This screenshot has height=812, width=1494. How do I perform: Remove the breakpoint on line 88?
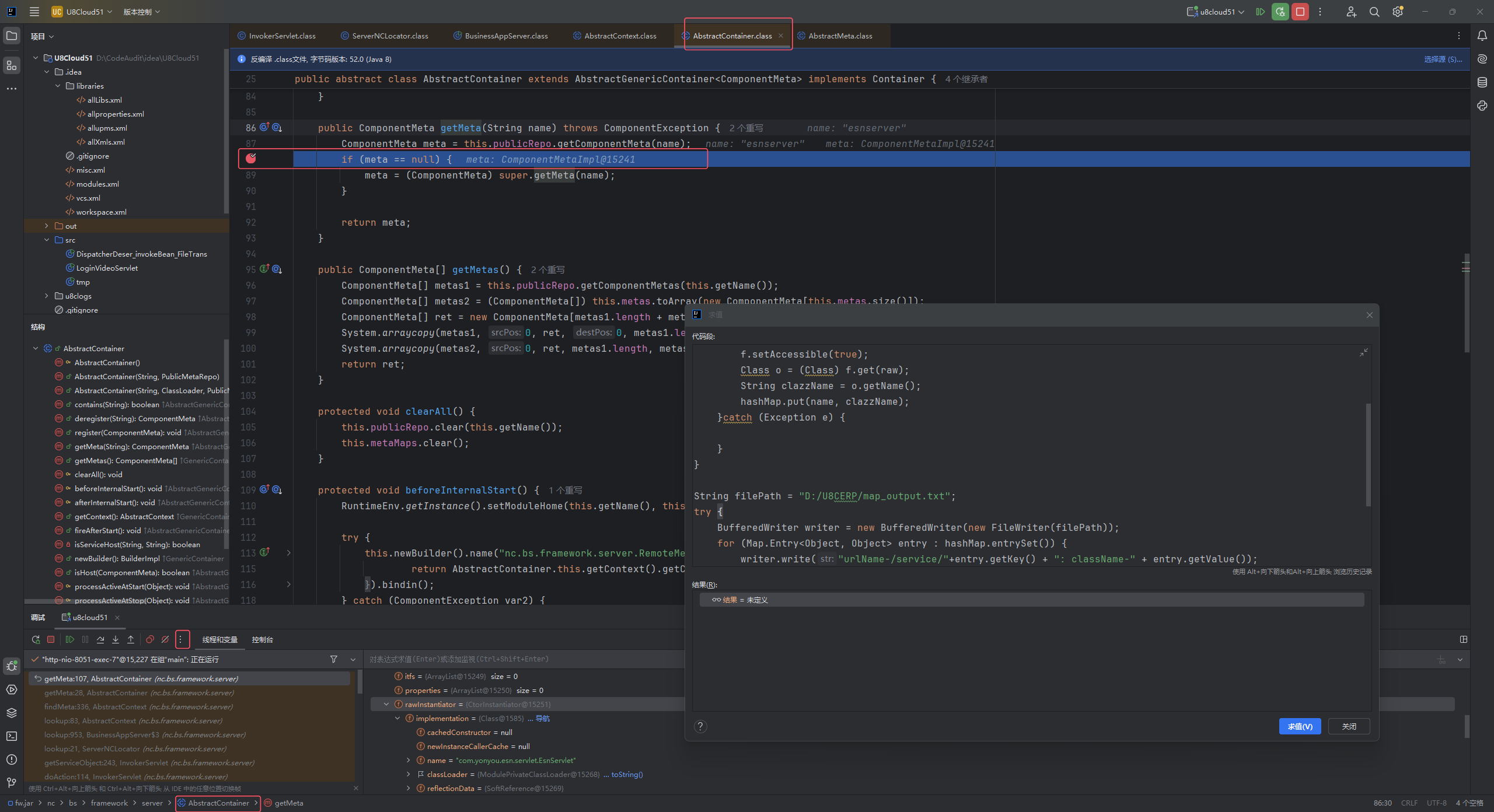(x=251, y=159)
